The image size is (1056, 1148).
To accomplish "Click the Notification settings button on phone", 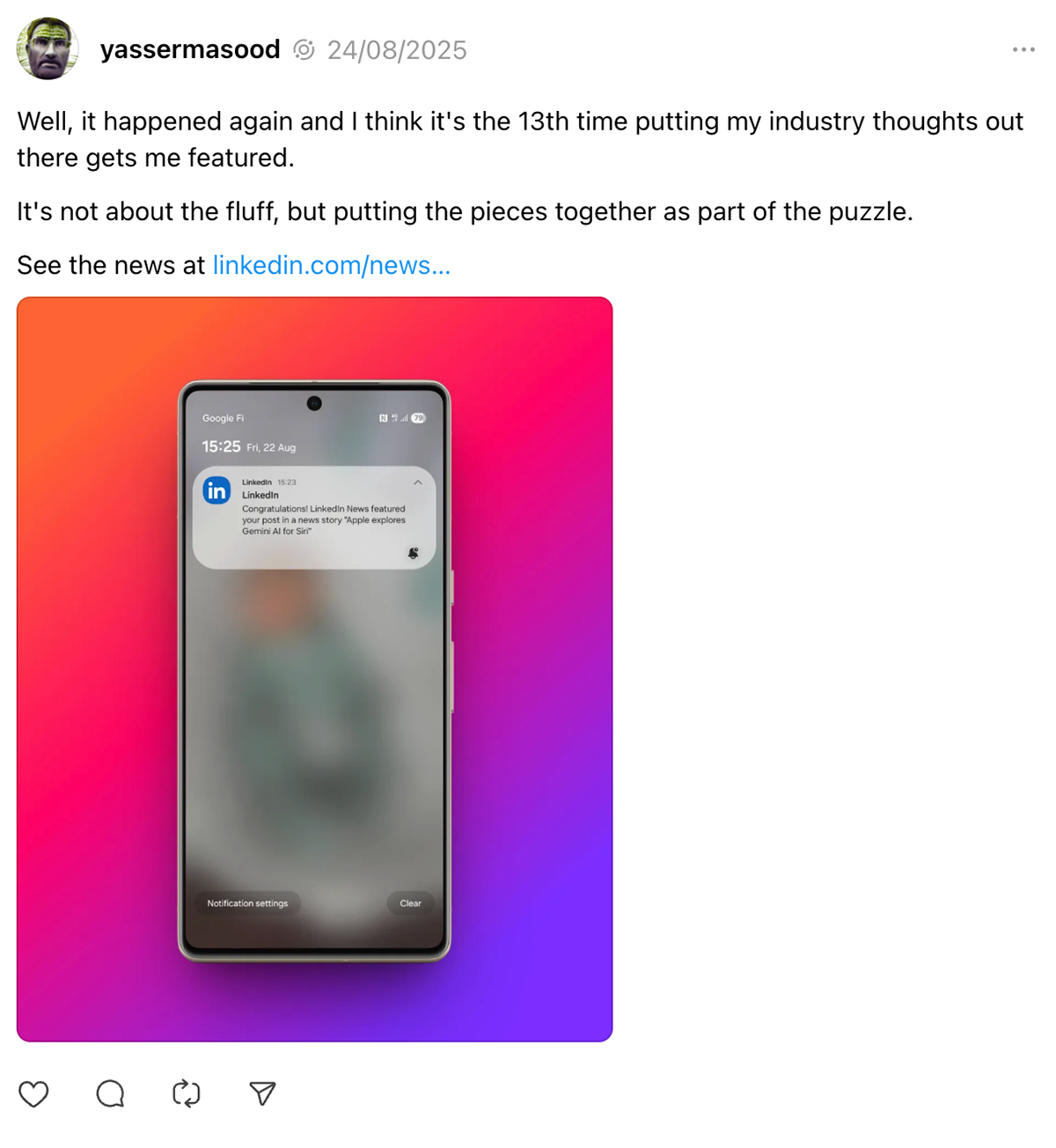I will coord(247,903).
